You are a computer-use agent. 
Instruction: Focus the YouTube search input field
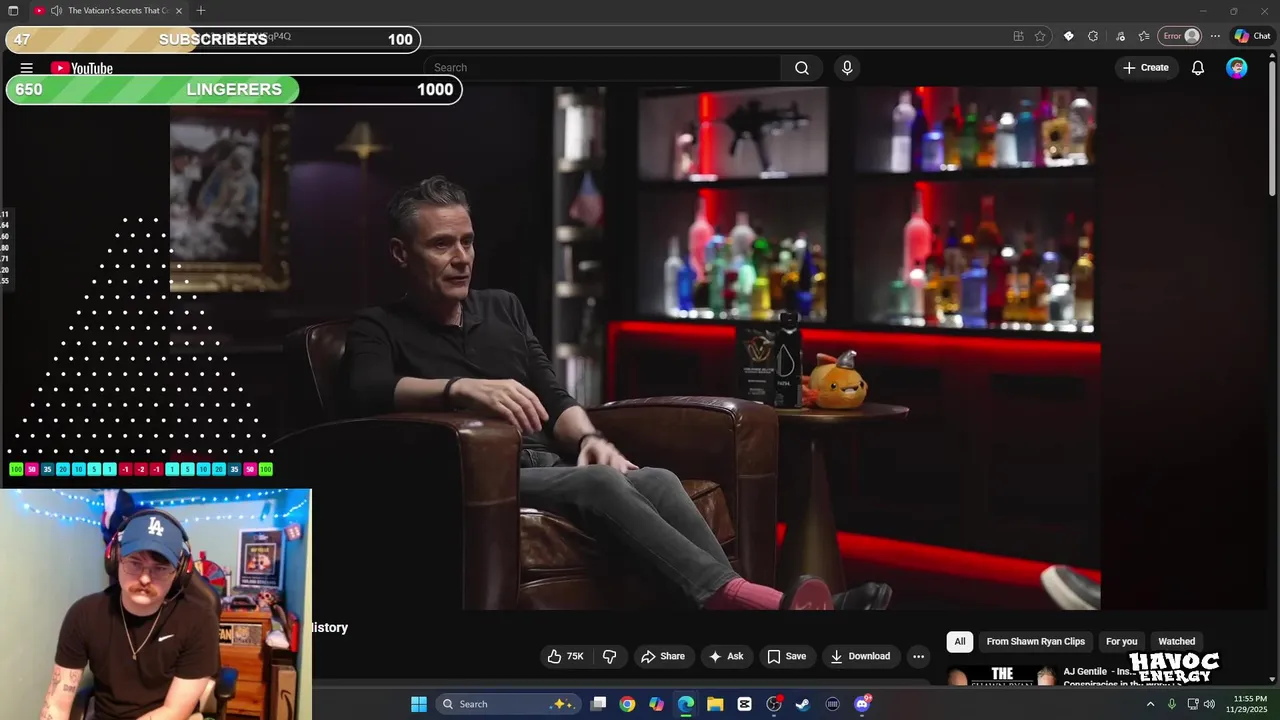[x=603, y=68]
